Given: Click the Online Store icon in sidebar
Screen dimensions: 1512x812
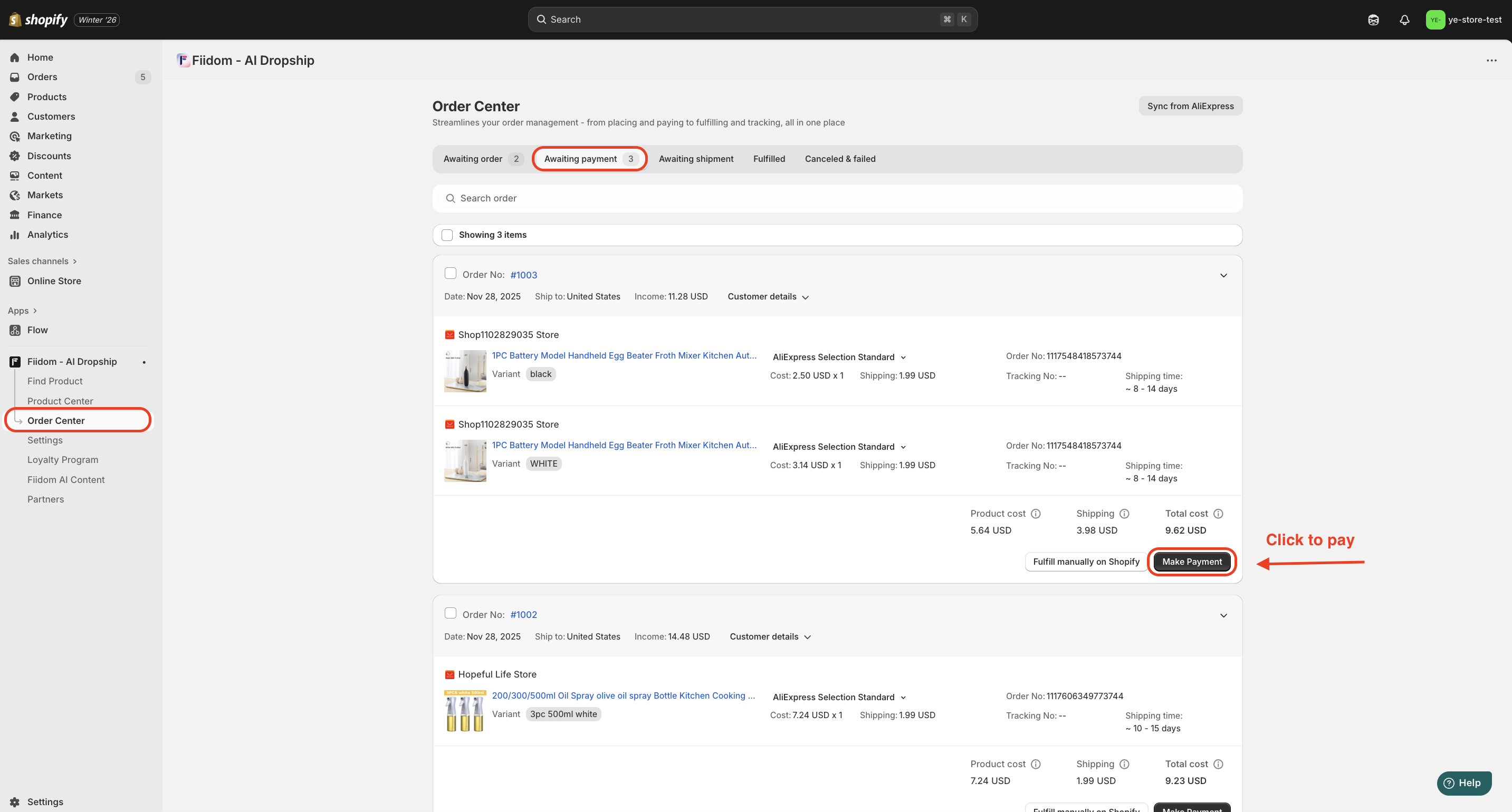Looking at the screenshot, I should pos(15,281).
